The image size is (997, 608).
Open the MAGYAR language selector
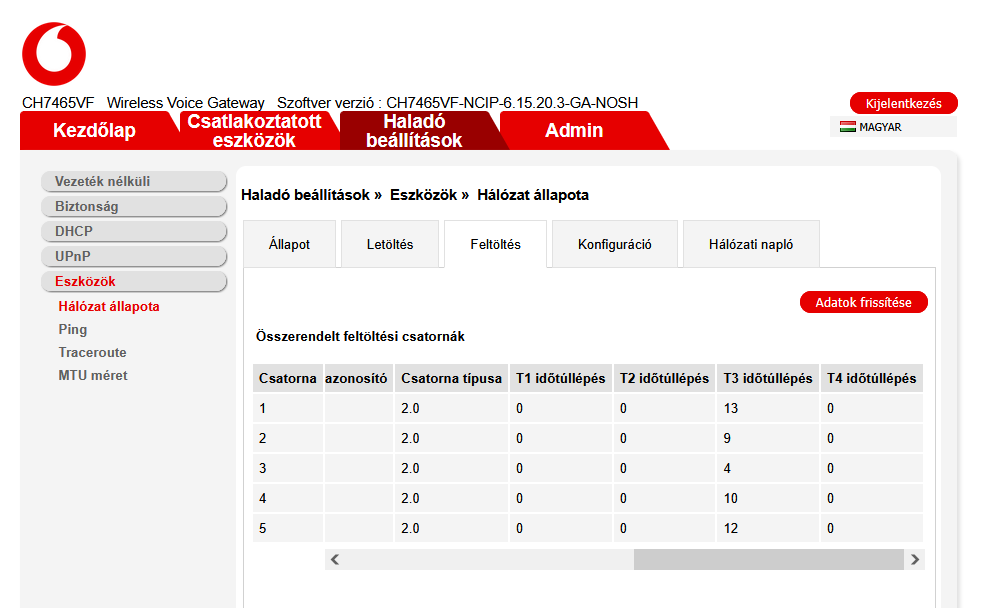(893, 127)
